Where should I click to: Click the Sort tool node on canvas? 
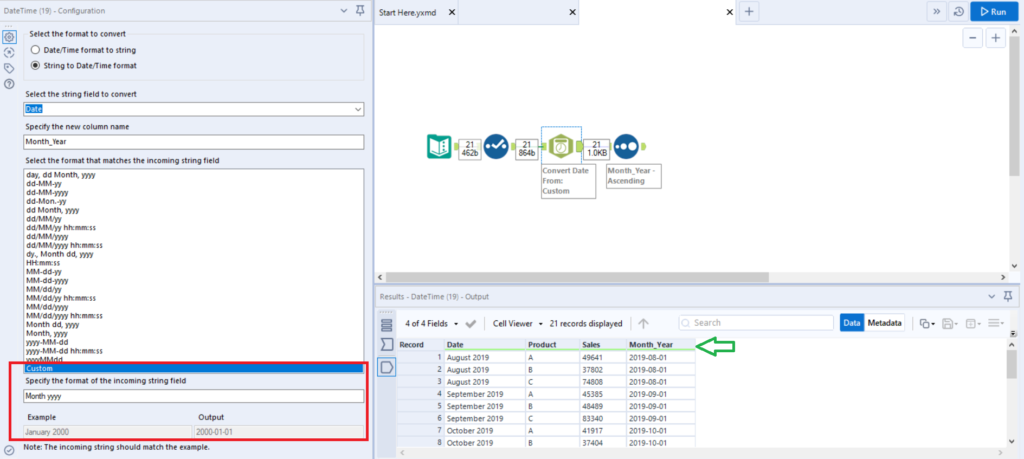[x=628, y=147]
